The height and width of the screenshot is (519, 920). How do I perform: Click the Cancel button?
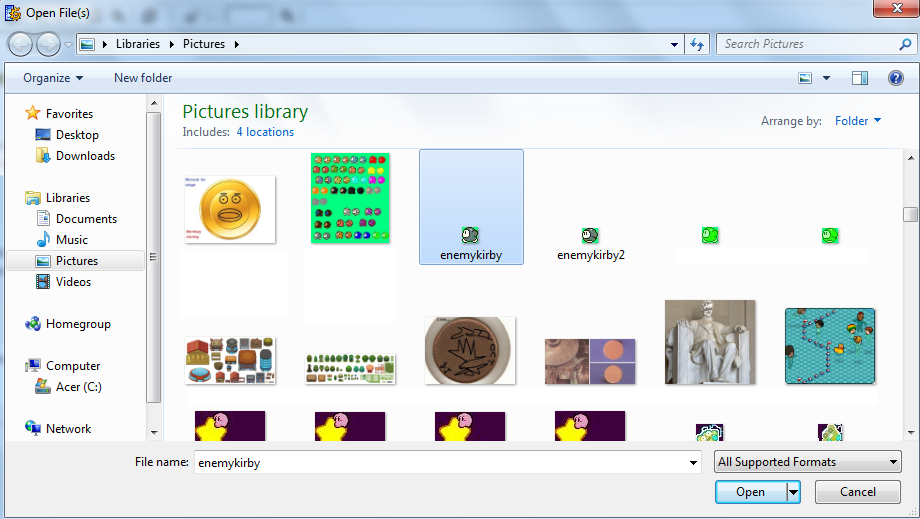(x=858, y=492)
